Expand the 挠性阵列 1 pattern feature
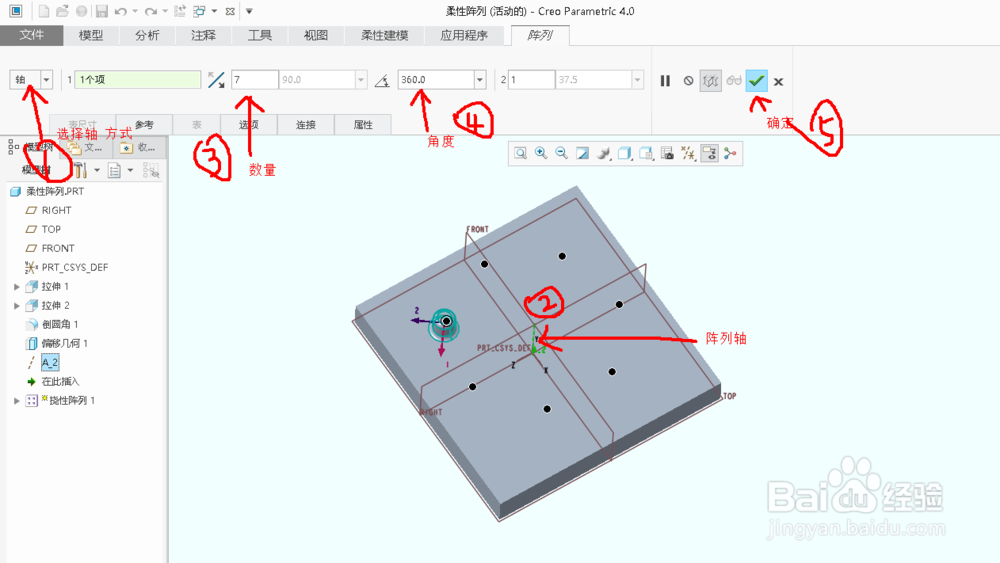Screen dimensions: 1000x563 coord(17,401)
